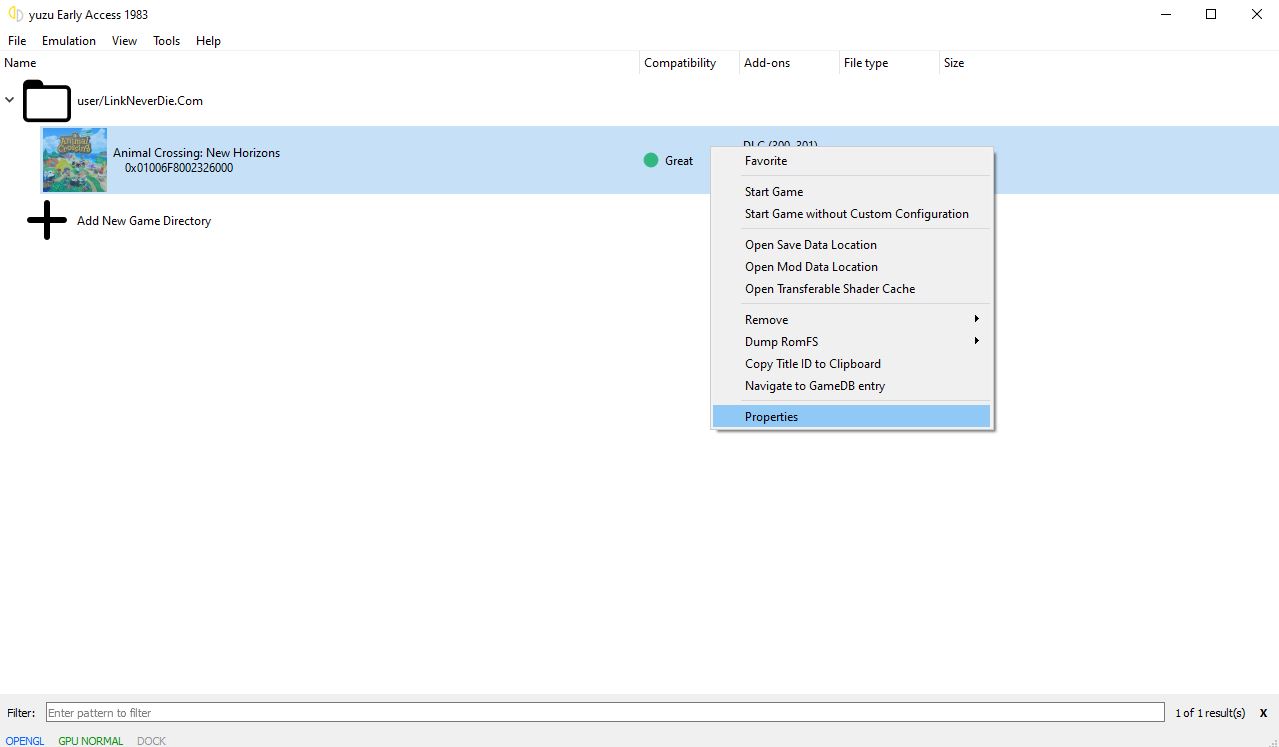The width and height of the screenshot is (1279, 747).
Task: Open the Help menu
Action: pos(208,41)
